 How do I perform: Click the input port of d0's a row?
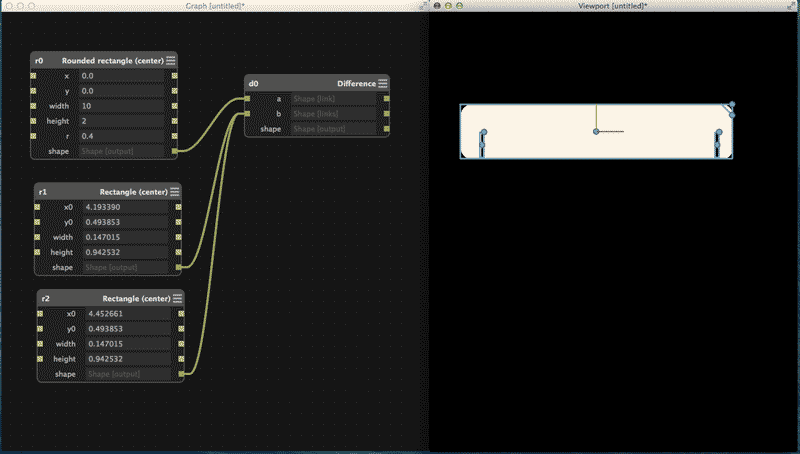coord(247,99)
